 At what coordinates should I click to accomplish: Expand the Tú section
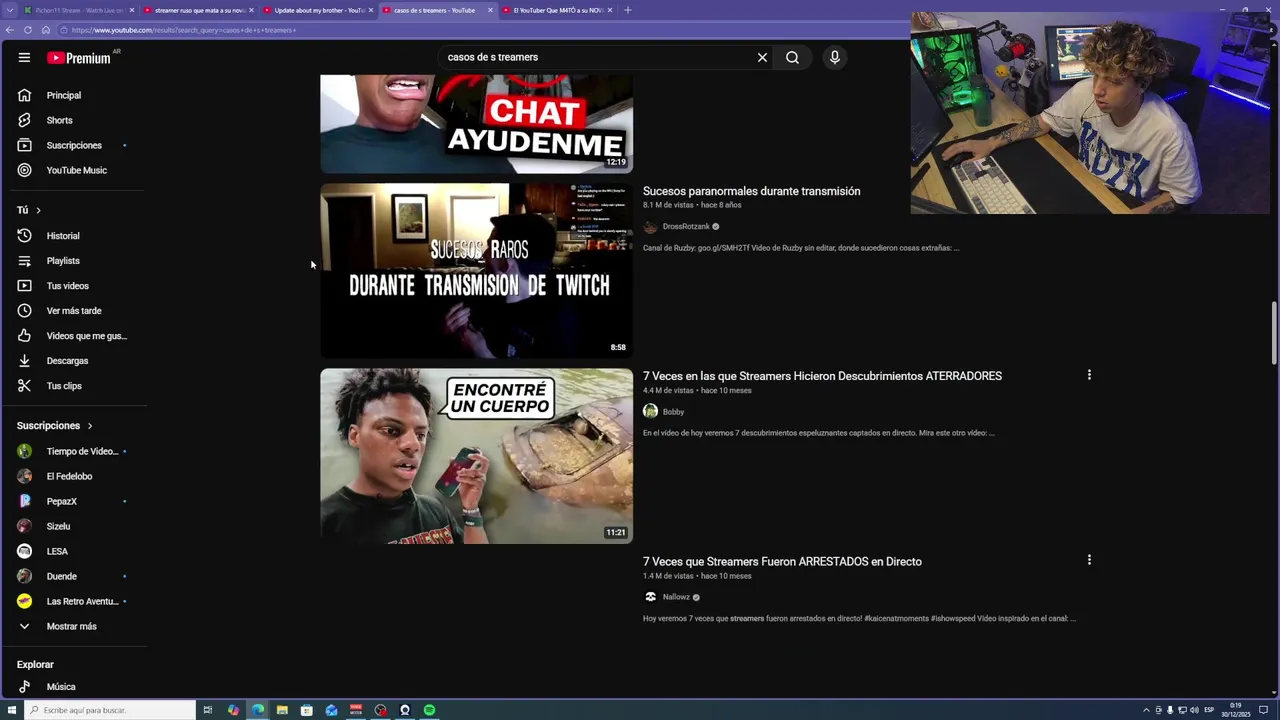pos(29,210)
